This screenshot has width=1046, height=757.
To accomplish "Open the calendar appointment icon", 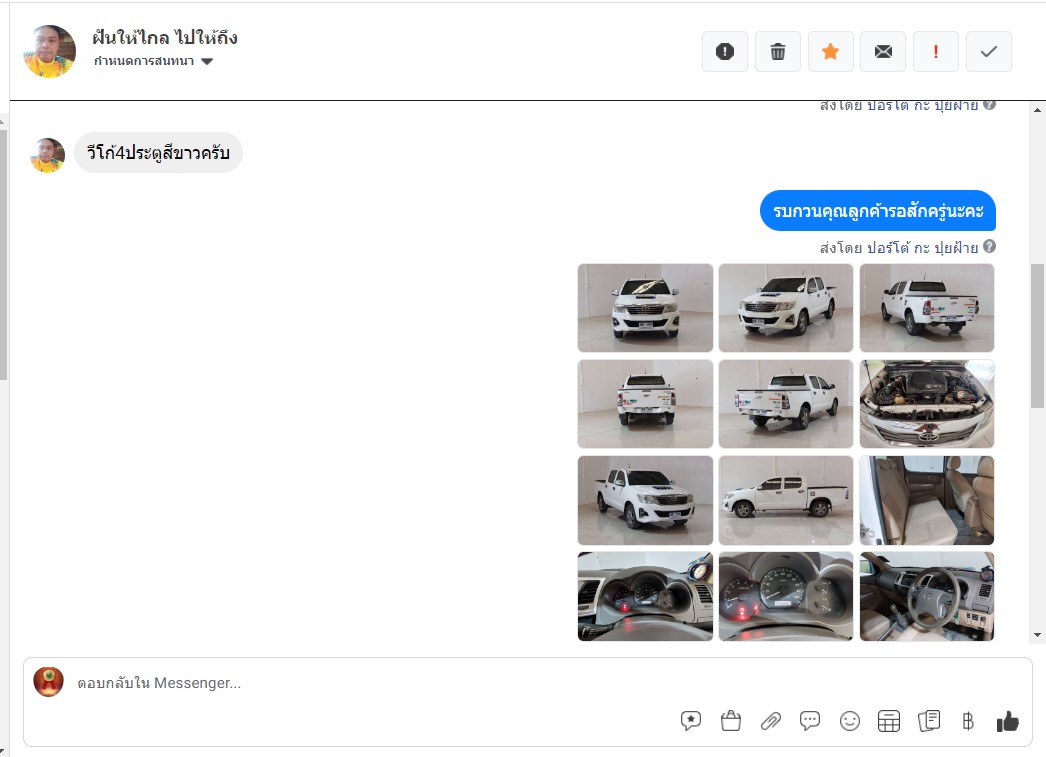I will click(x=889, y=721).
